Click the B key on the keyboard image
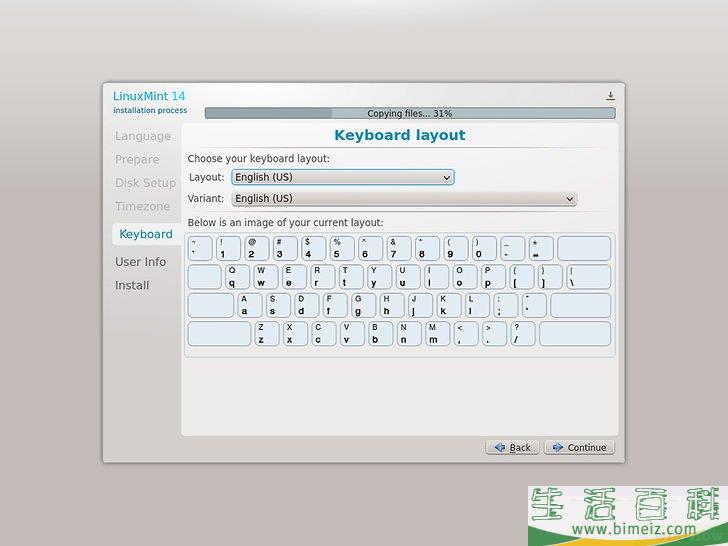Viewport: 728px width, 546px height. point(380,333)
